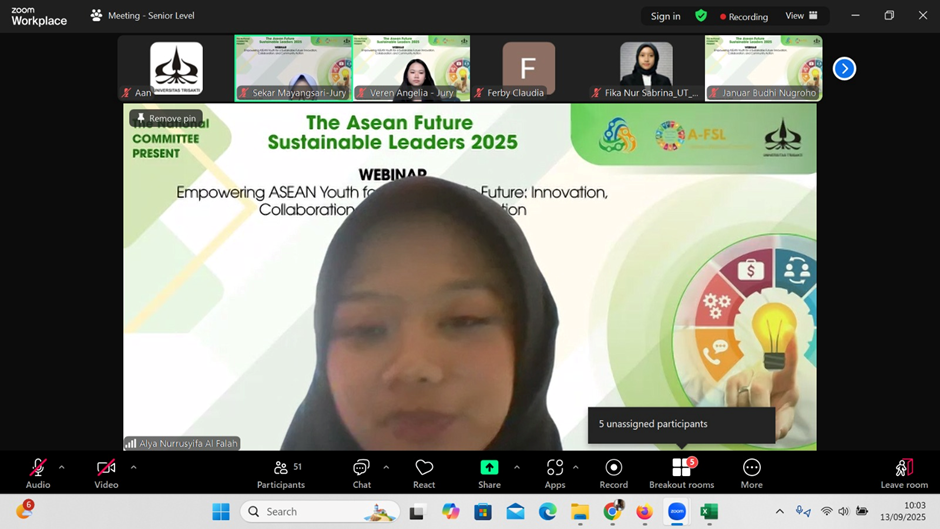Start recording with the Record button
This screenshot has width=940, height=529.
coord(614,473)
